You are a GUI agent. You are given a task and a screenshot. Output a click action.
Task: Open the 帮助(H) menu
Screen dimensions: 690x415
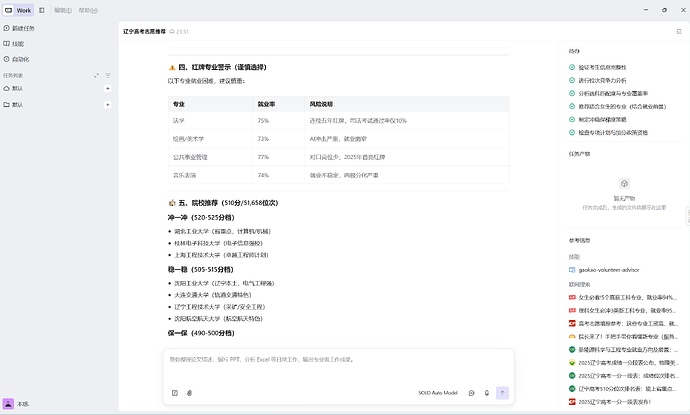click(88, 10)
